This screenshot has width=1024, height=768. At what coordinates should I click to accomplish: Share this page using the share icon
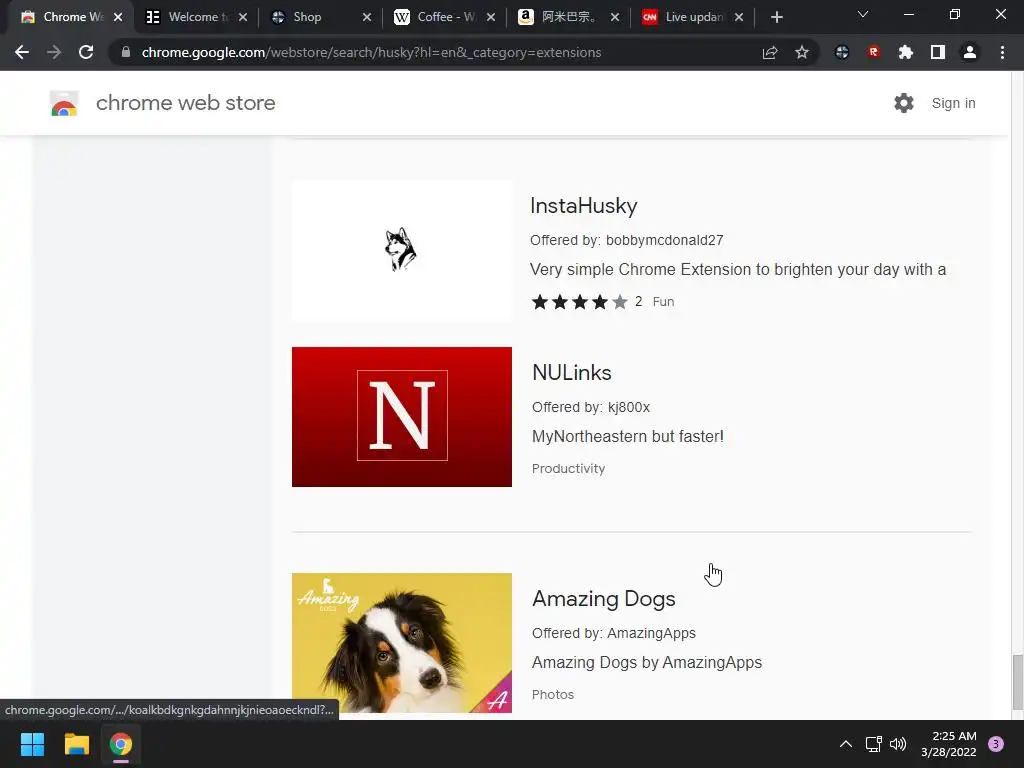pos(770,52)
